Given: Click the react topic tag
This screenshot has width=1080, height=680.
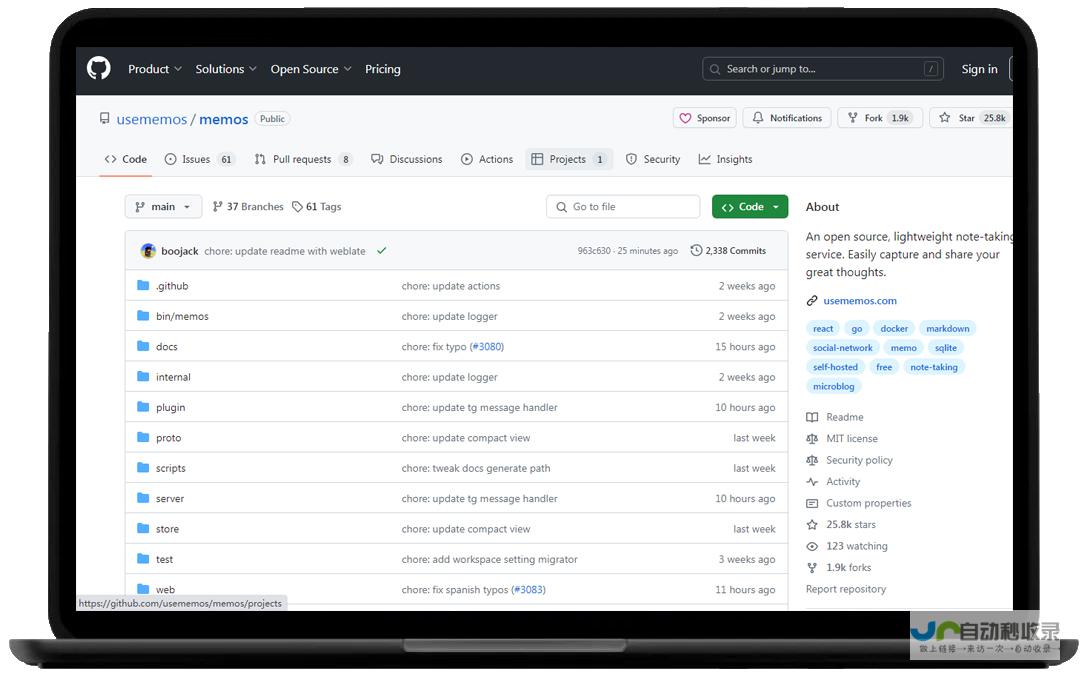Looking at the screenshot, I should pos(822,329).
